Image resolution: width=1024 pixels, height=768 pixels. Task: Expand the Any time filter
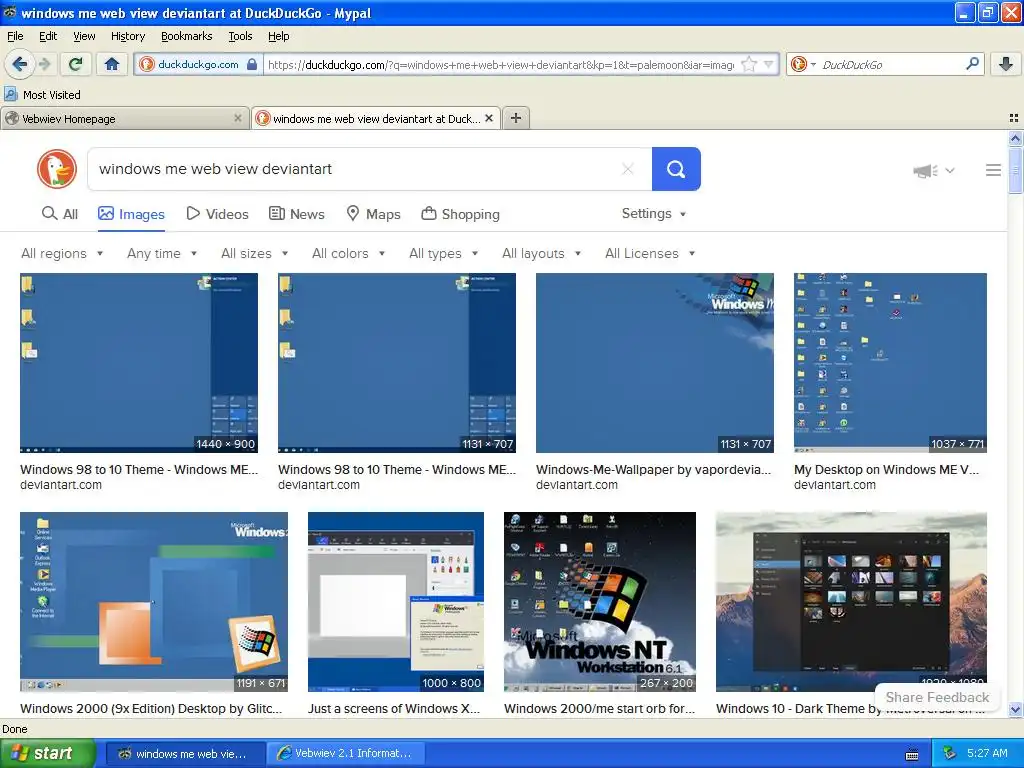(x=162, y=253)
